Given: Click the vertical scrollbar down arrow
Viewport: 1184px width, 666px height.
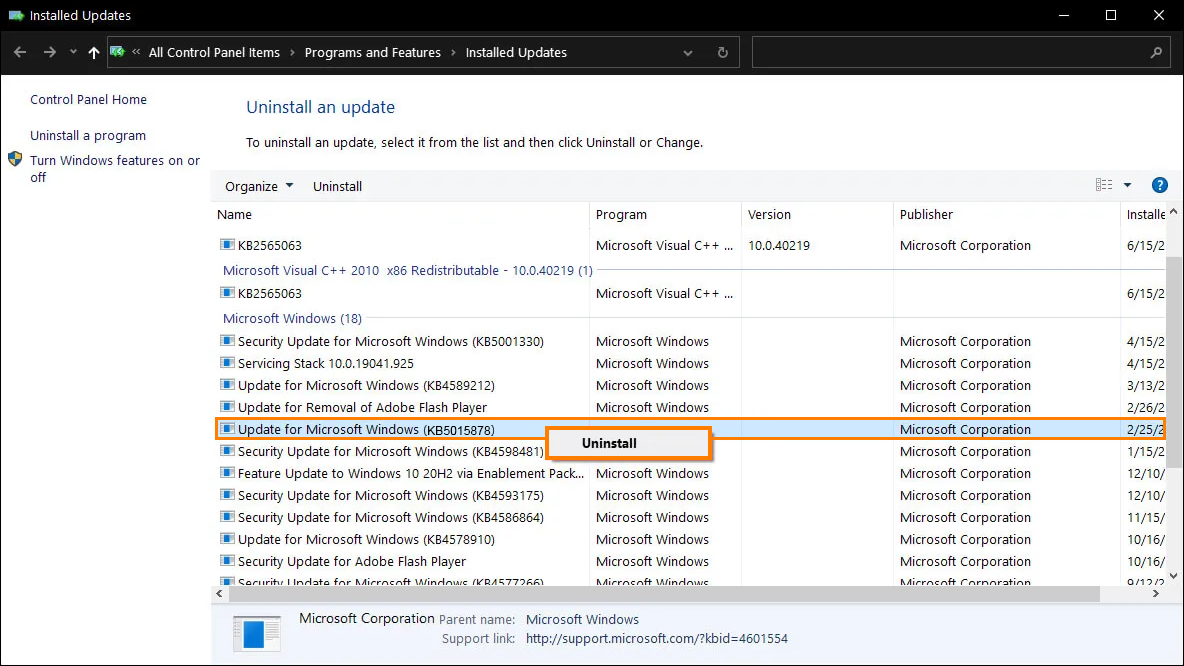Looking at the screenshot, I should click(1173, 576).
